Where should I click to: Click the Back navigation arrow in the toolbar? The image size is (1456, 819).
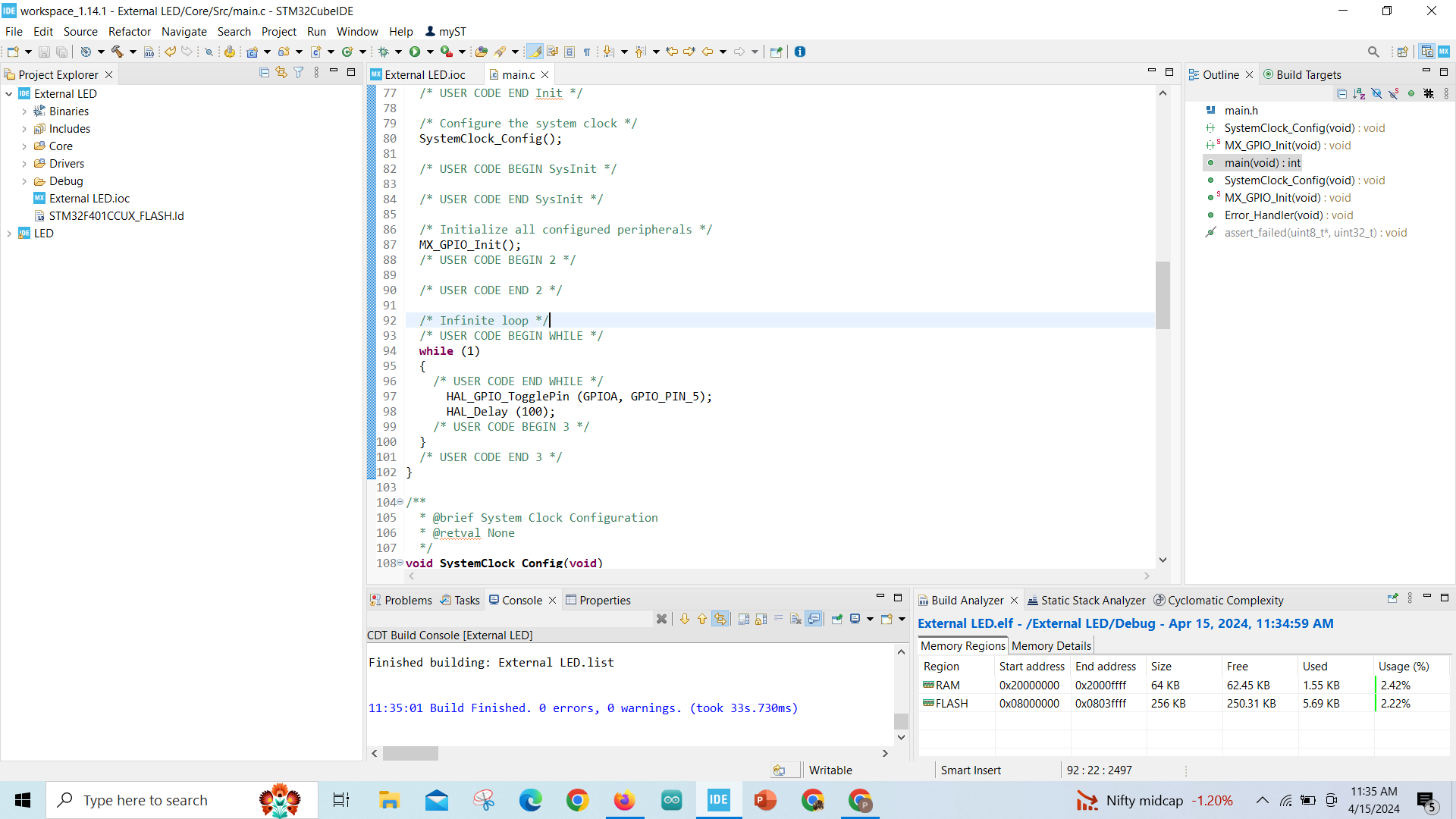click(x=708, y=52)
